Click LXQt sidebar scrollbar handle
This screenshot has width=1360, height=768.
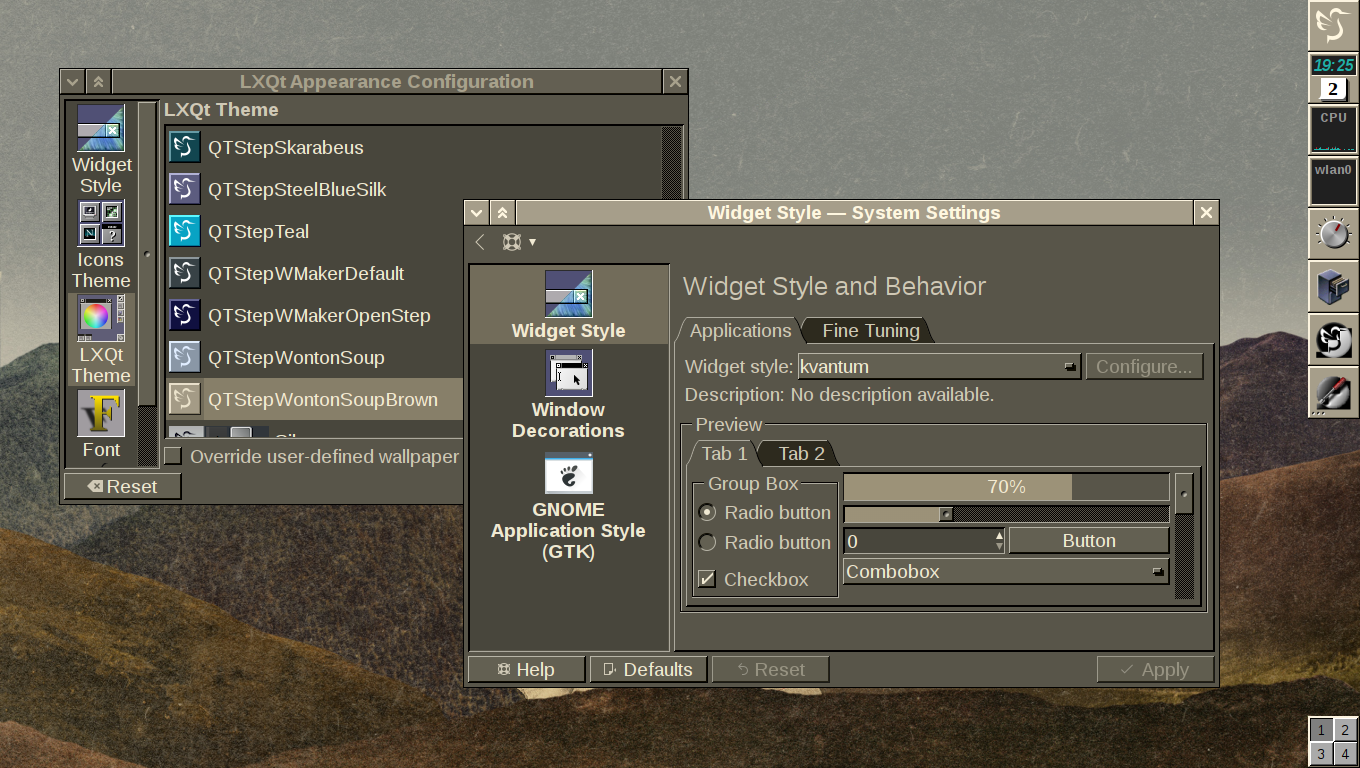pyautogui.click(x=148, y=254)
